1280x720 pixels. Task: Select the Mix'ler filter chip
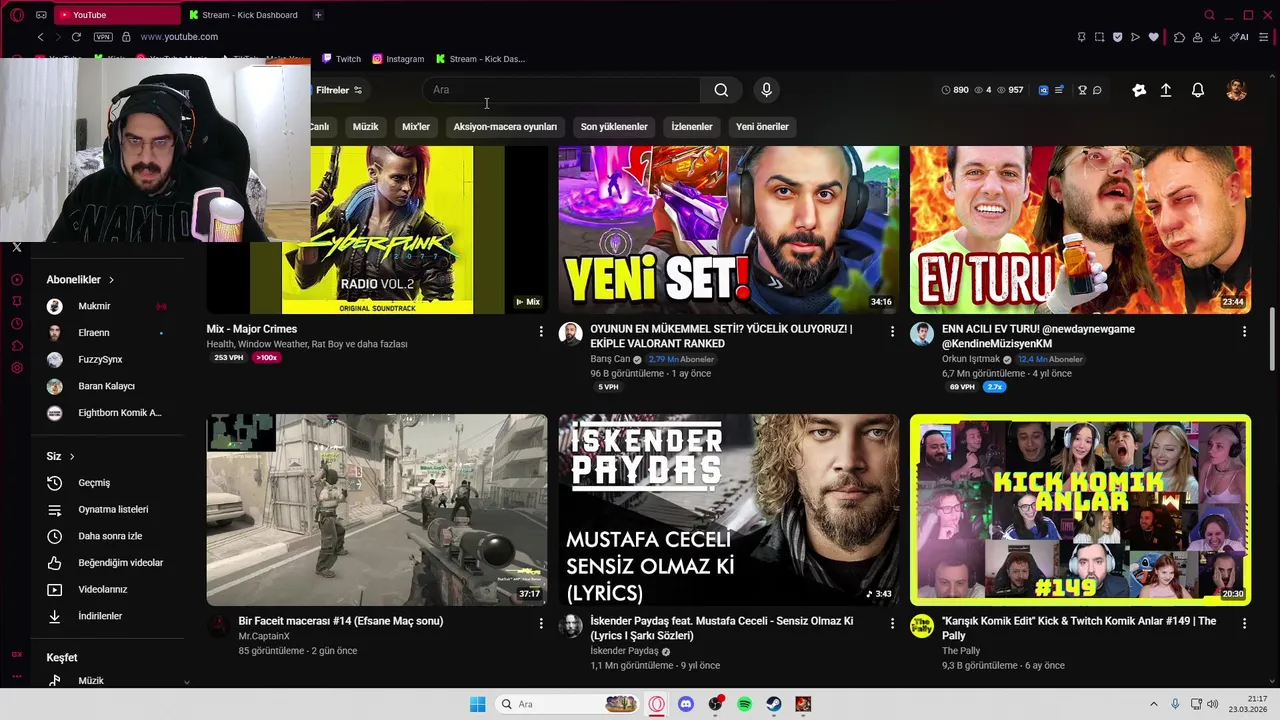tap(416, 127)
